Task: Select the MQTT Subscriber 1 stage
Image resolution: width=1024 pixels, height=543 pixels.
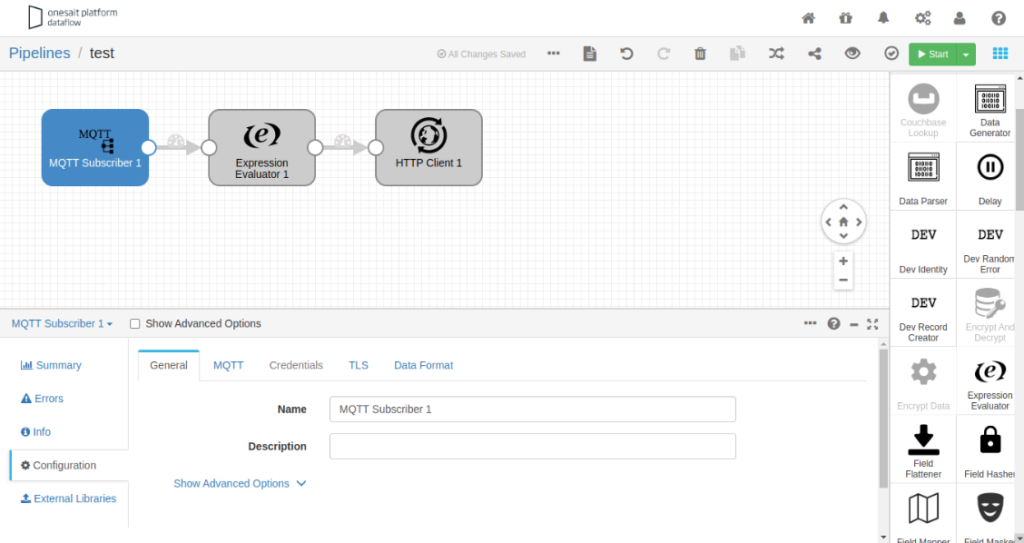Action: click(x=95, y=148)
